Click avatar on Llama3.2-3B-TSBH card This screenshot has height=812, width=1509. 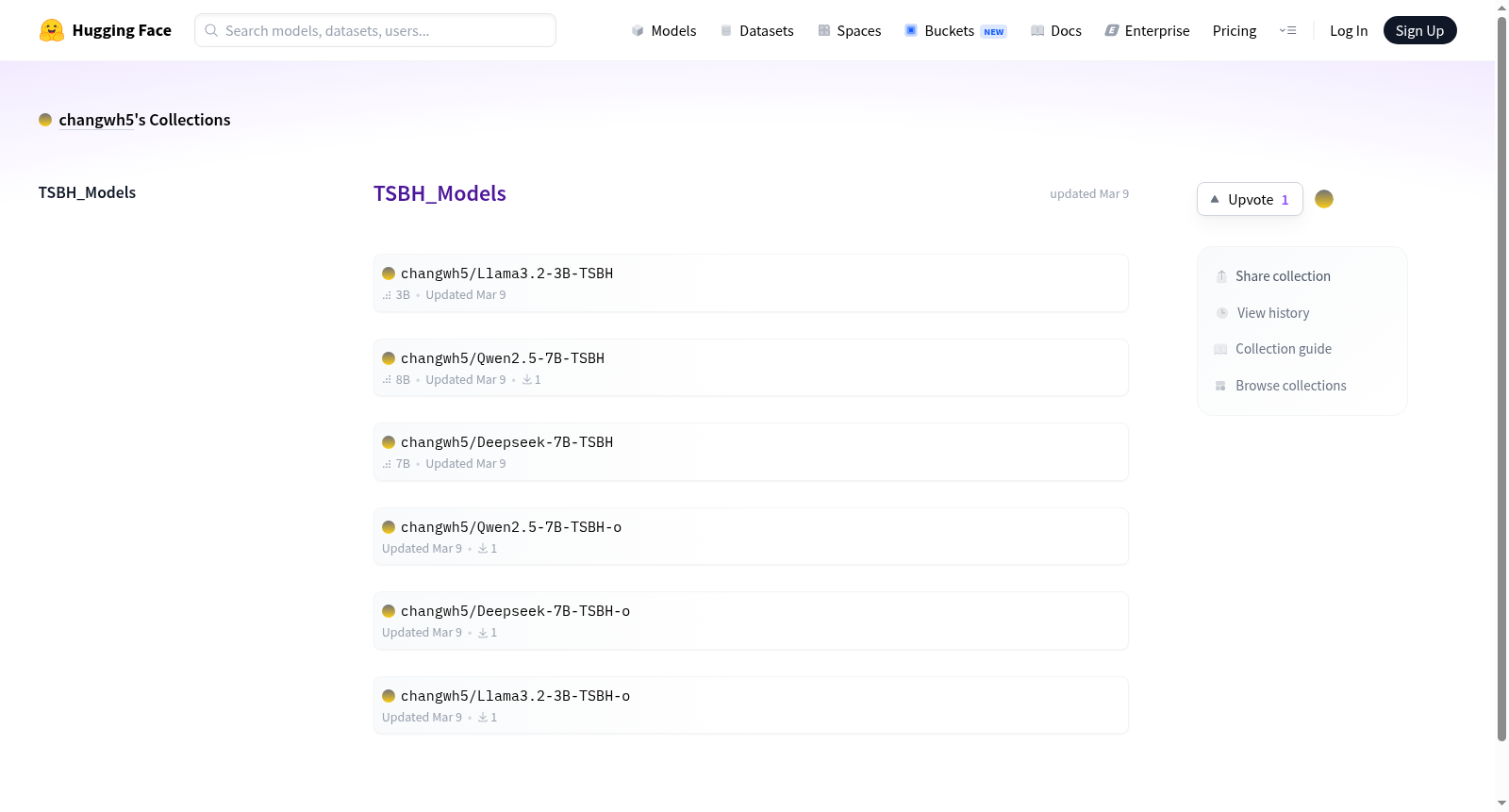389,273
